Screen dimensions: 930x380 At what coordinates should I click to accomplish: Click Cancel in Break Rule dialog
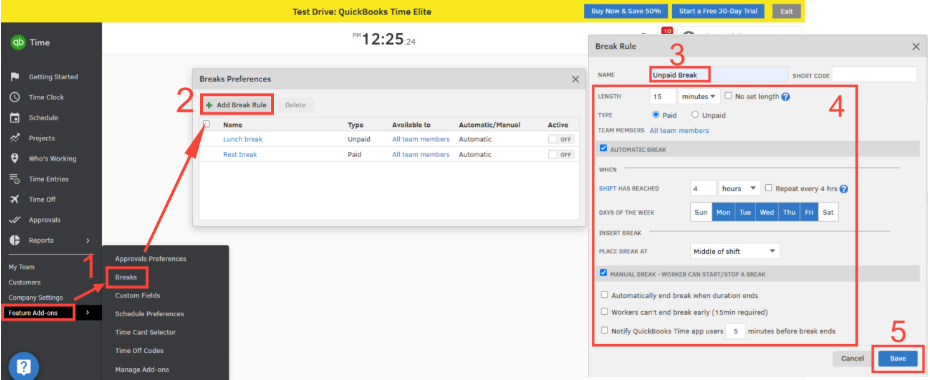(x=852, y=359)
